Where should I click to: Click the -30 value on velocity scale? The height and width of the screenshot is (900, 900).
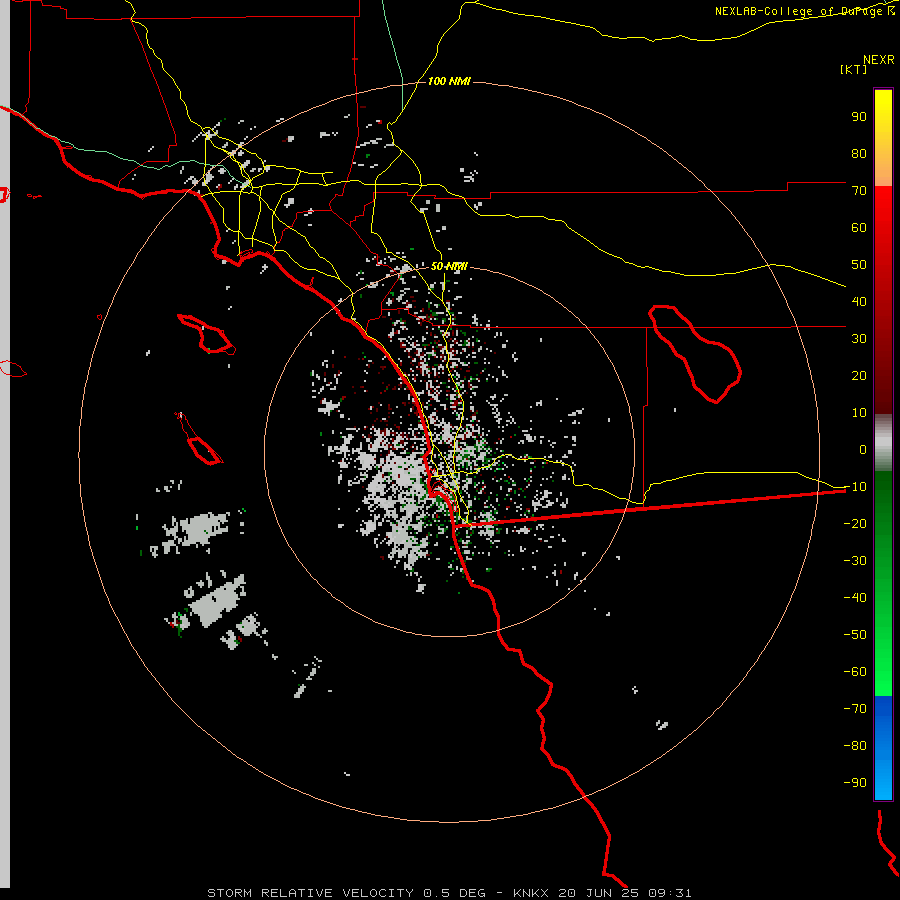tap(855, 561)
